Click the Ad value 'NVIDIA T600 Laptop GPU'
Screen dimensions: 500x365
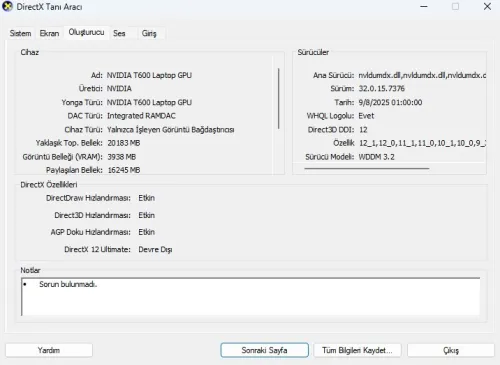click(x=149, y=75)
